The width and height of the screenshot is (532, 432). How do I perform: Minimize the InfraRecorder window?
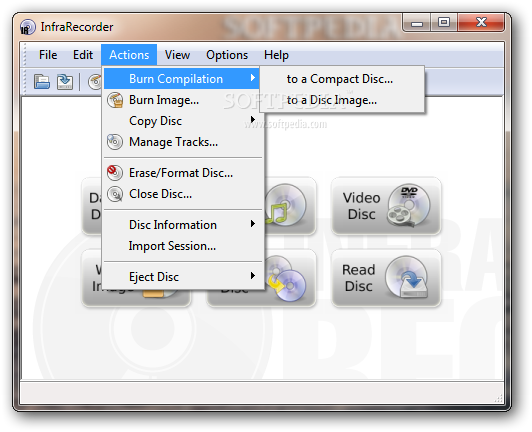click(417, 23)
